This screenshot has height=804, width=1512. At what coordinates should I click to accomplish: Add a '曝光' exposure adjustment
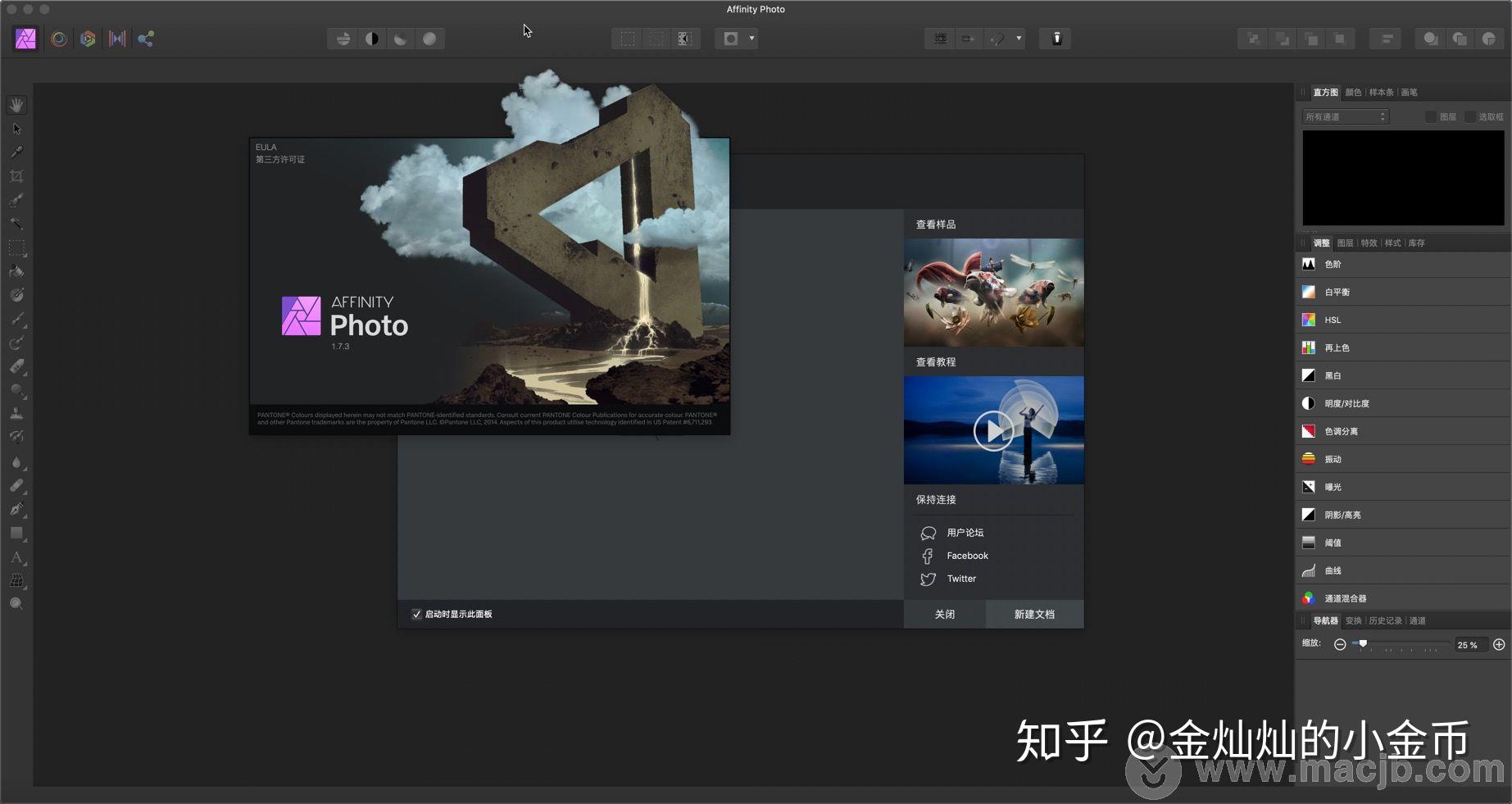1403,487
